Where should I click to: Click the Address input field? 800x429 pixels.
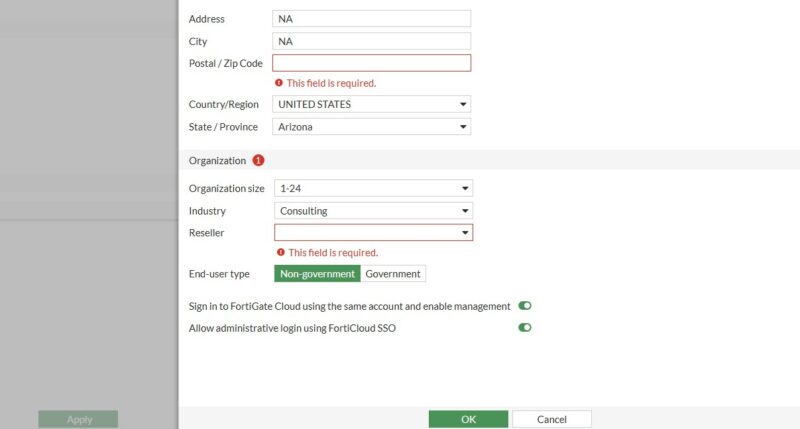coord(371,19)
